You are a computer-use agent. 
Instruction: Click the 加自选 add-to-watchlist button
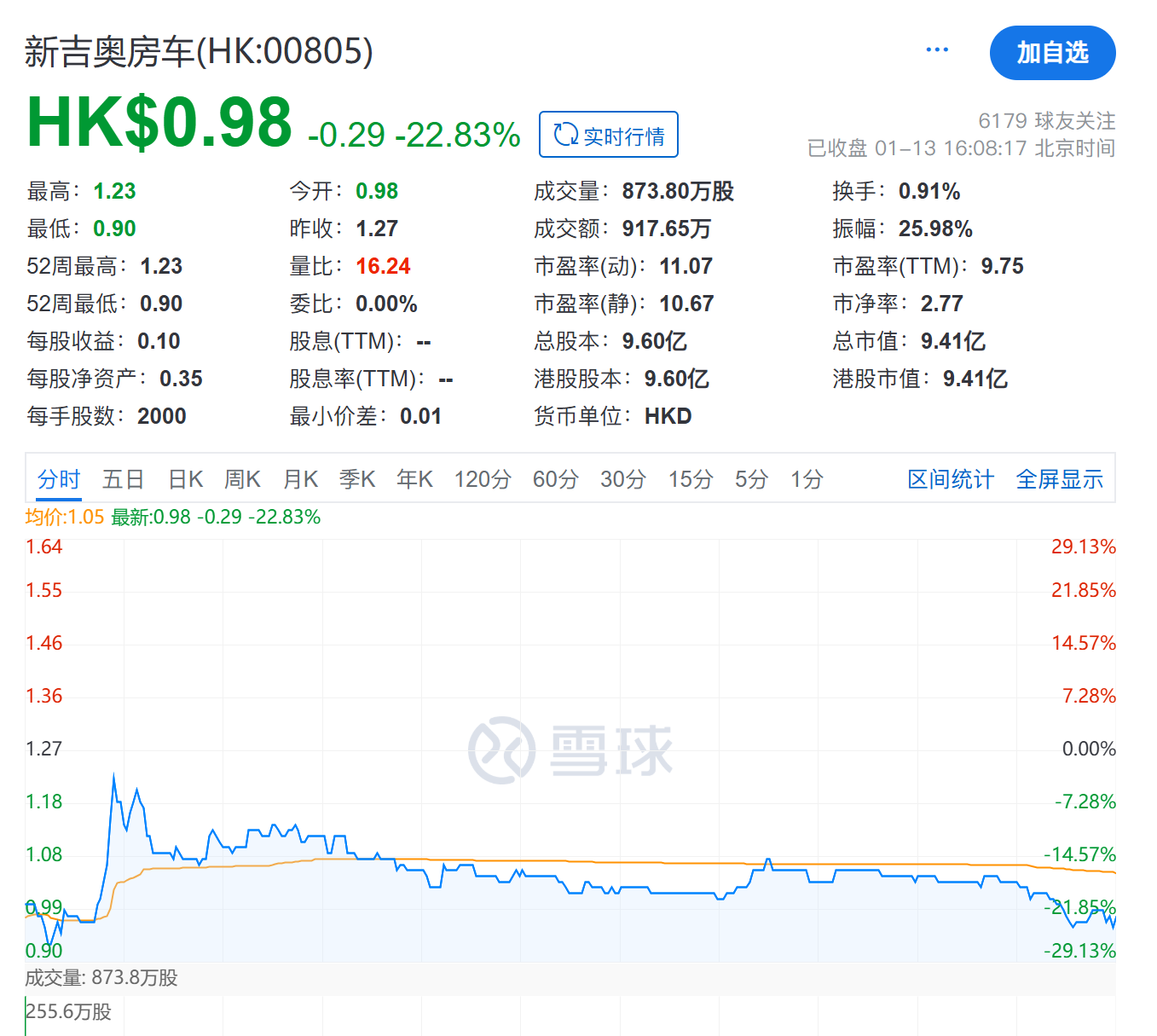click(1052, 53)
